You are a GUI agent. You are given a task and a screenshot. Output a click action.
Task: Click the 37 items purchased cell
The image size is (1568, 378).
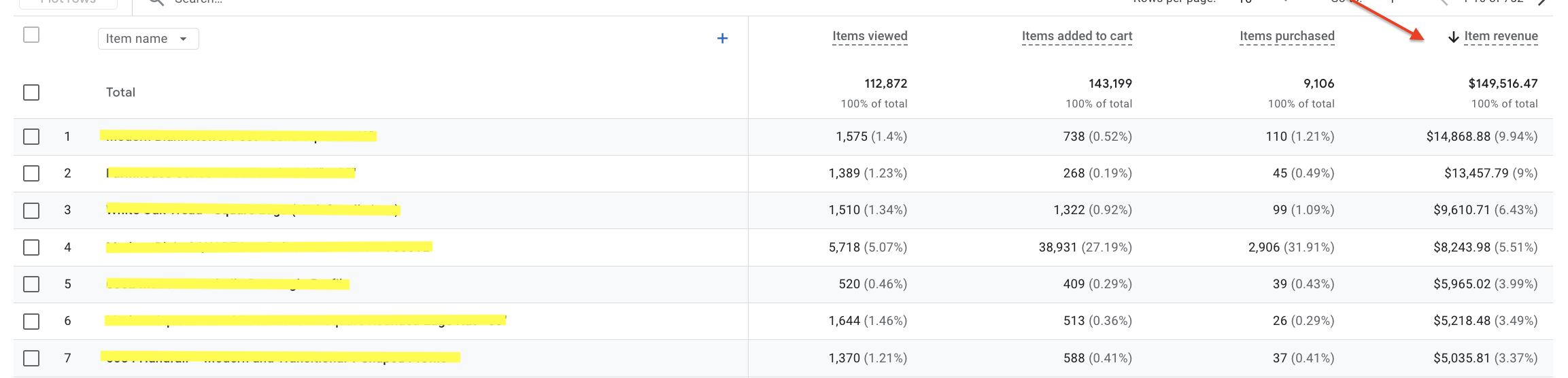click(x=1303, y=358)
